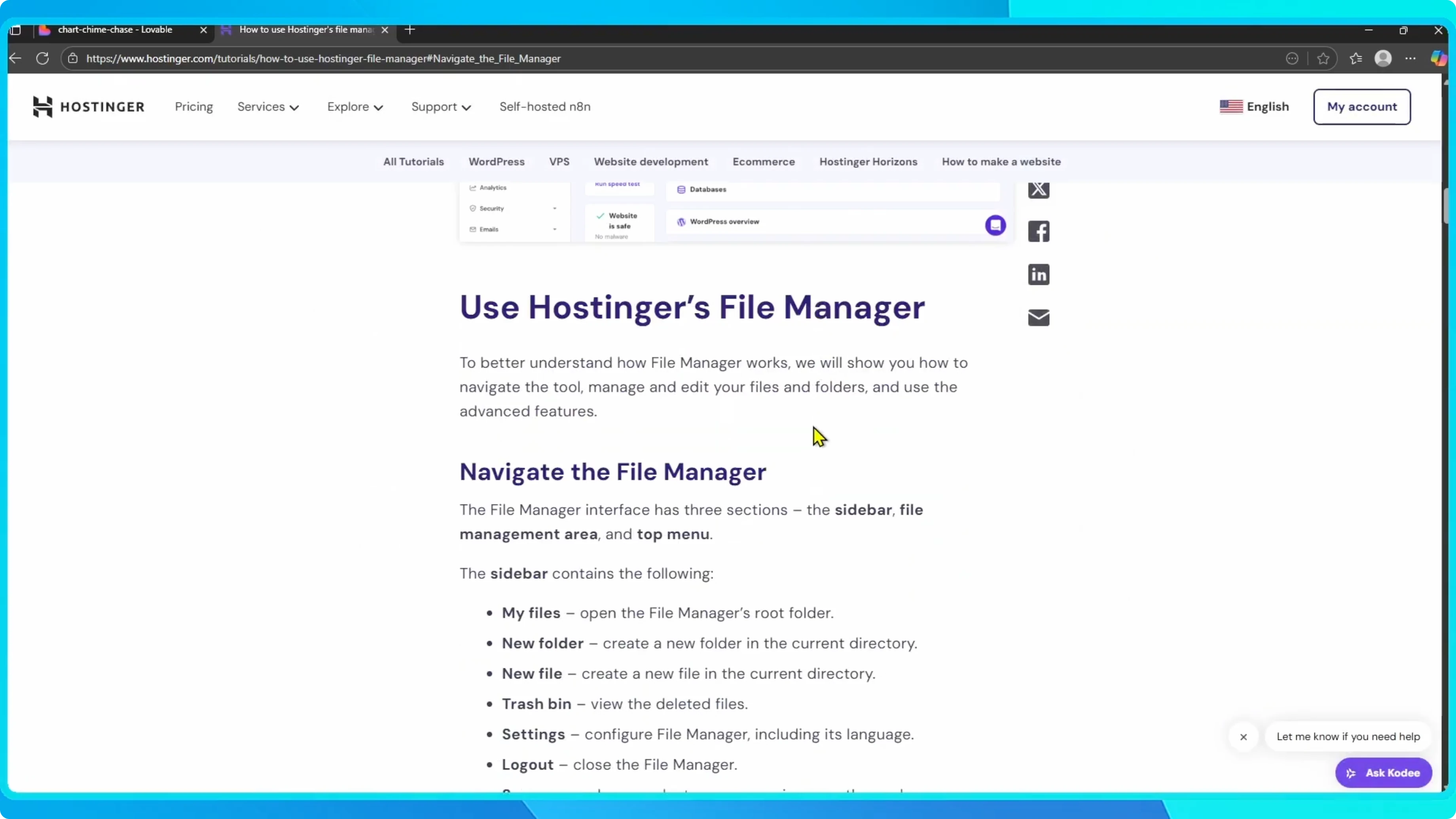Expand the Support dropdown
Viewport: 1456px width, 819px height.
441,107
